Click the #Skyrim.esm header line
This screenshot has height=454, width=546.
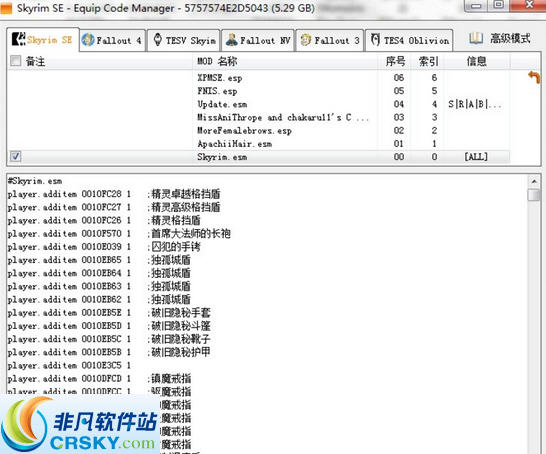point(35,181)
